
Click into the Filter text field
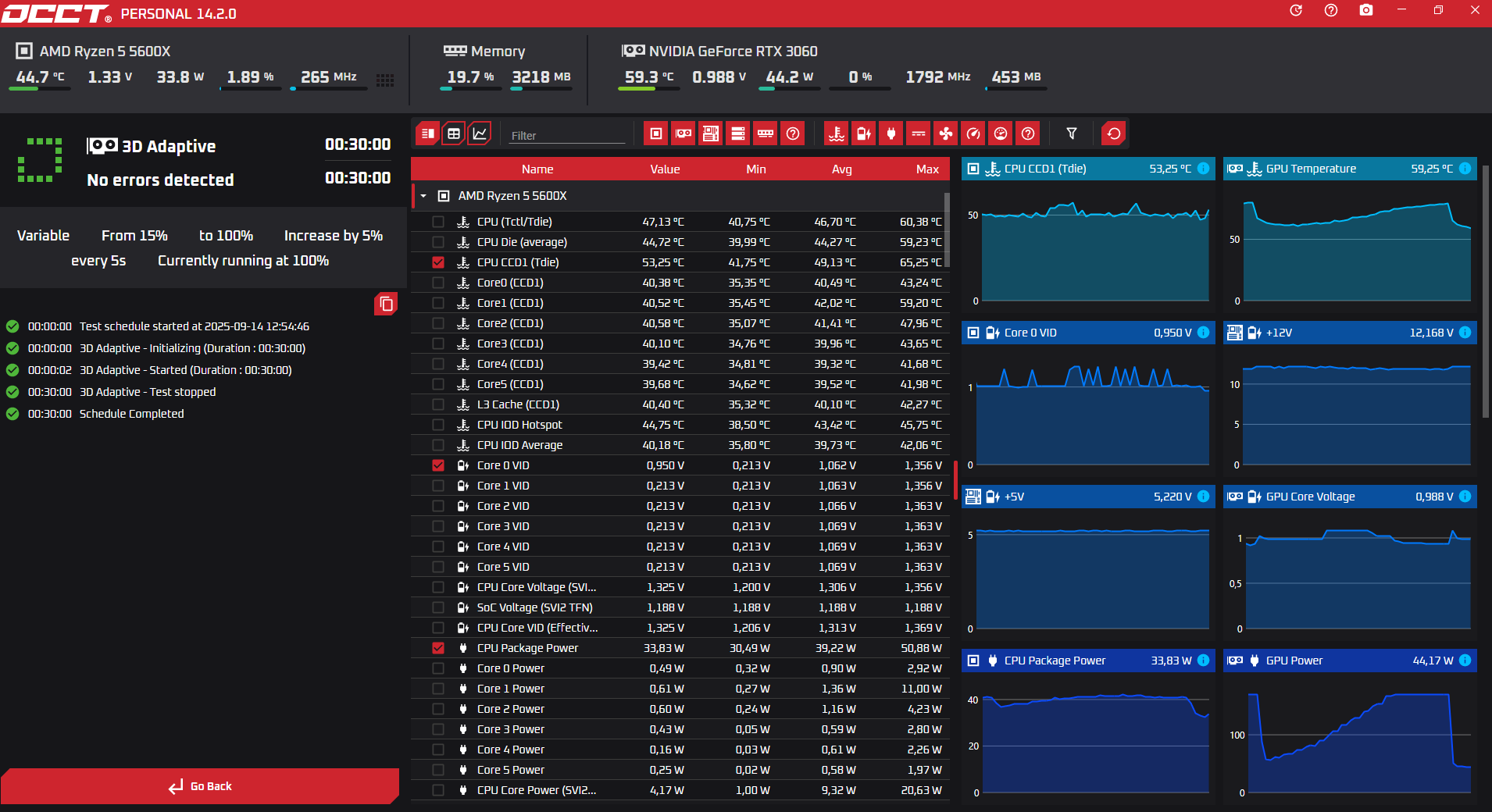point(567,135)
